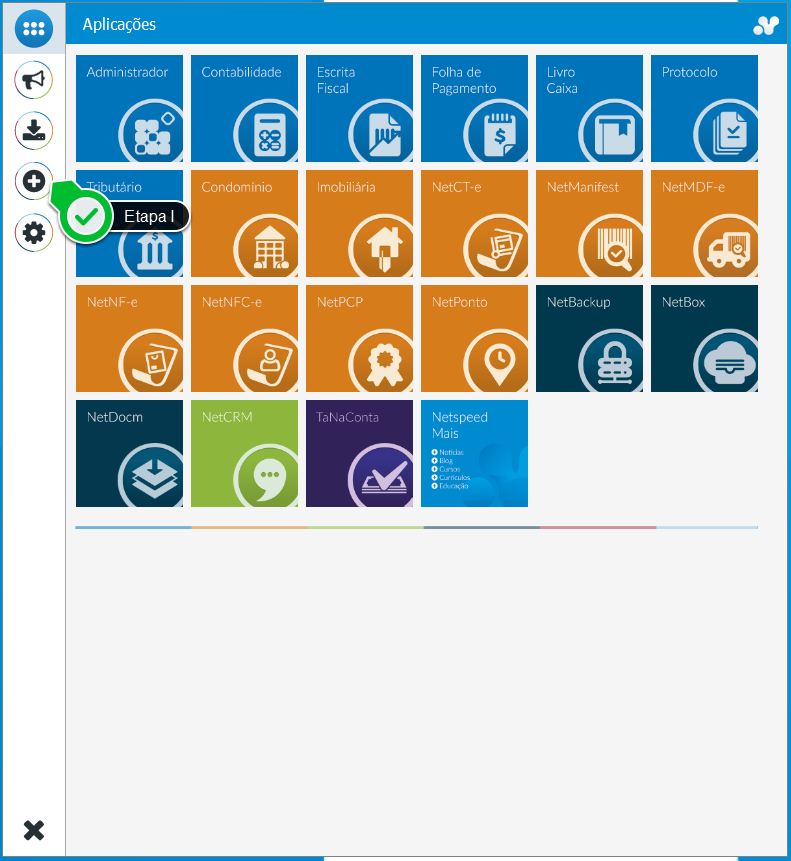The image size is (791, 861).
Task: Click the Notícias link in Netspeed Mais
Action: [448, 452]
